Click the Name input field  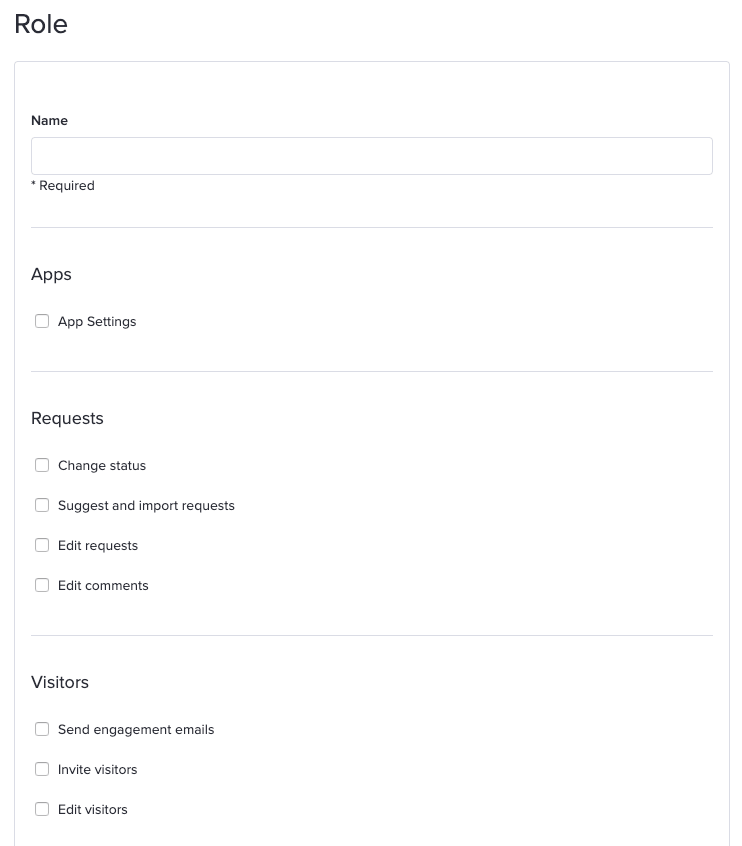pos(372,156)
